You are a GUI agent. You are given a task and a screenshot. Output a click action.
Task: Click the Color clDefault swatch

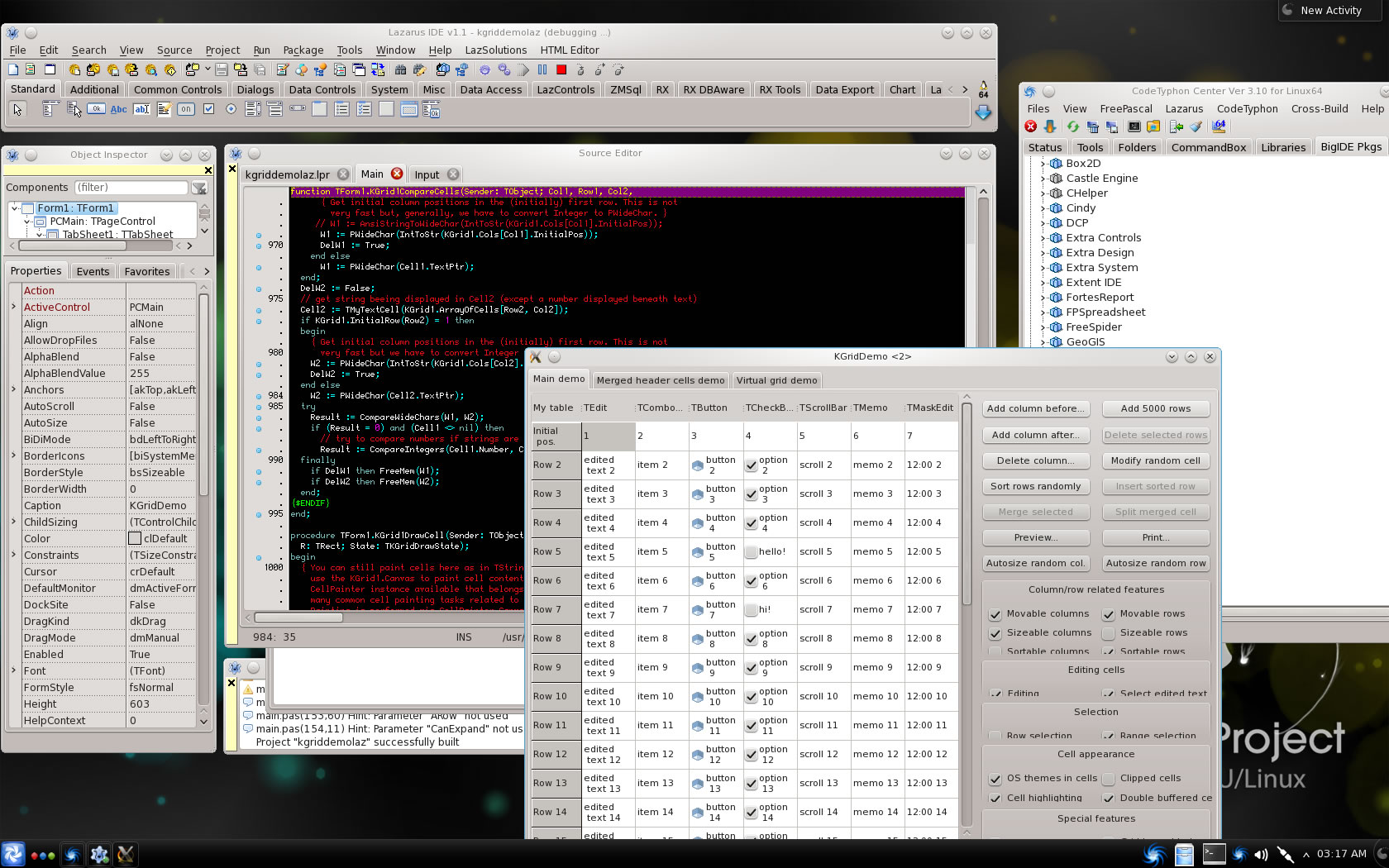[135, 538]
